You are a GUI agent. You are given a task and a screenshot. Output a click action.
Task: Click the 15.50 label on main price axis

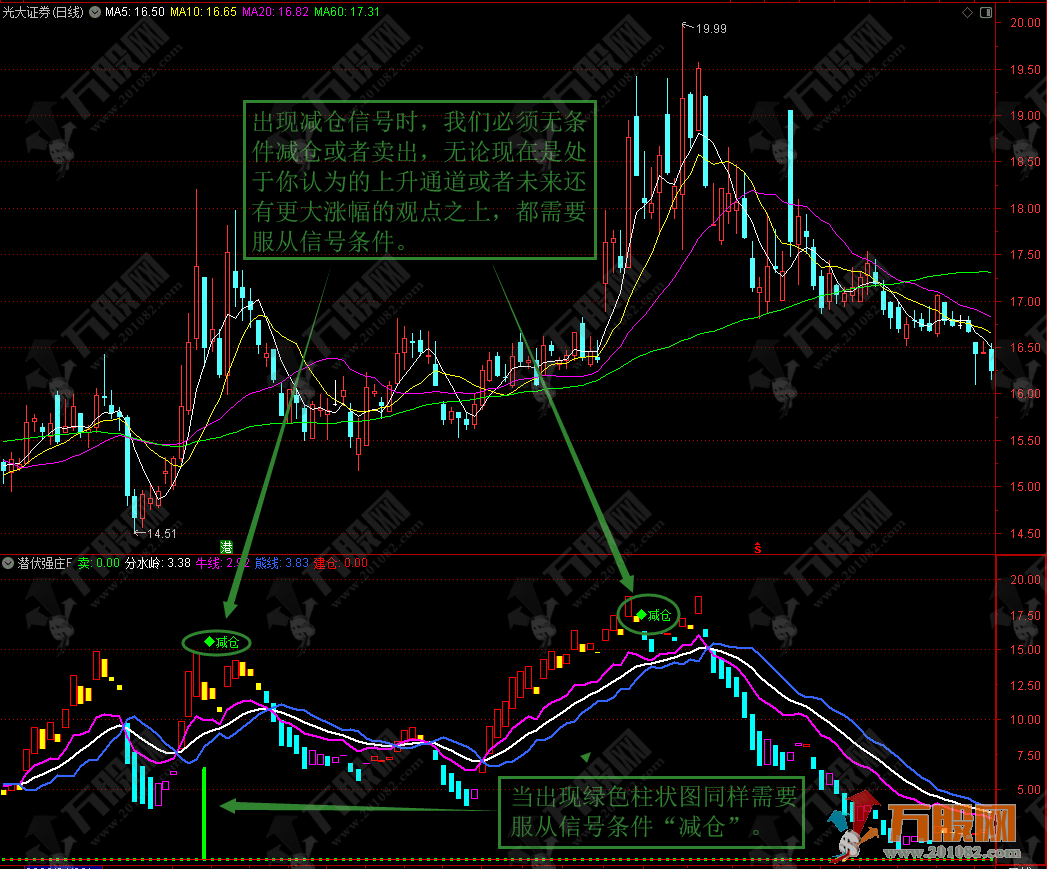click(1025, 441)
